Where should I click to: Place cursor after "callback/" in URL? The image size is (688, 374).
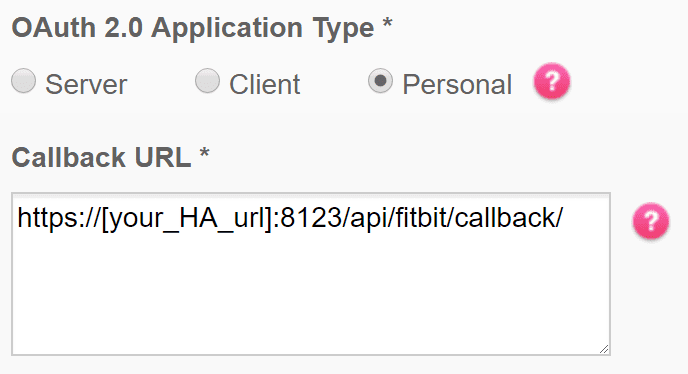point(564,218)
